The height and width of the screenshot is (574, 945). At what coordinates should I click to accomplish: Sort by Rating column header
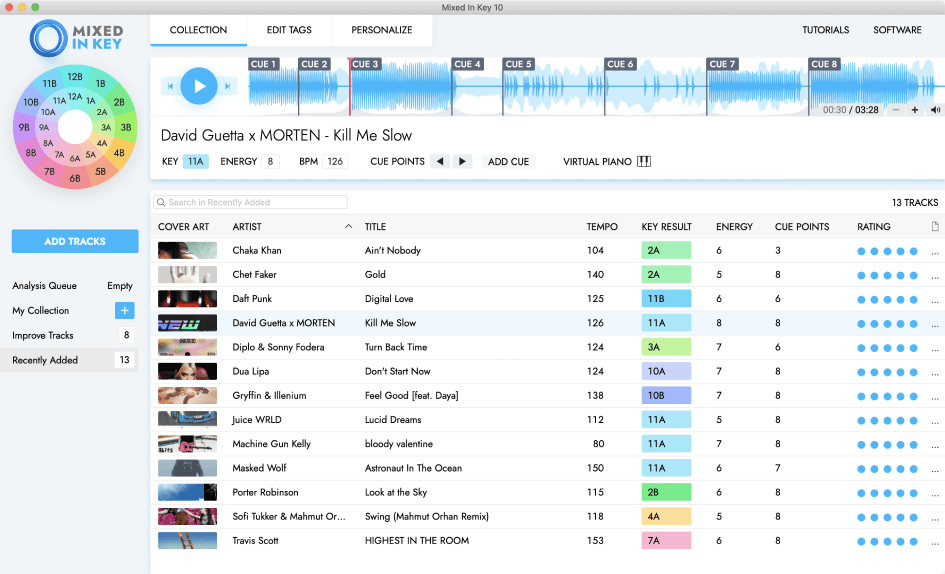pyautogui.click(x=874, y=227)
